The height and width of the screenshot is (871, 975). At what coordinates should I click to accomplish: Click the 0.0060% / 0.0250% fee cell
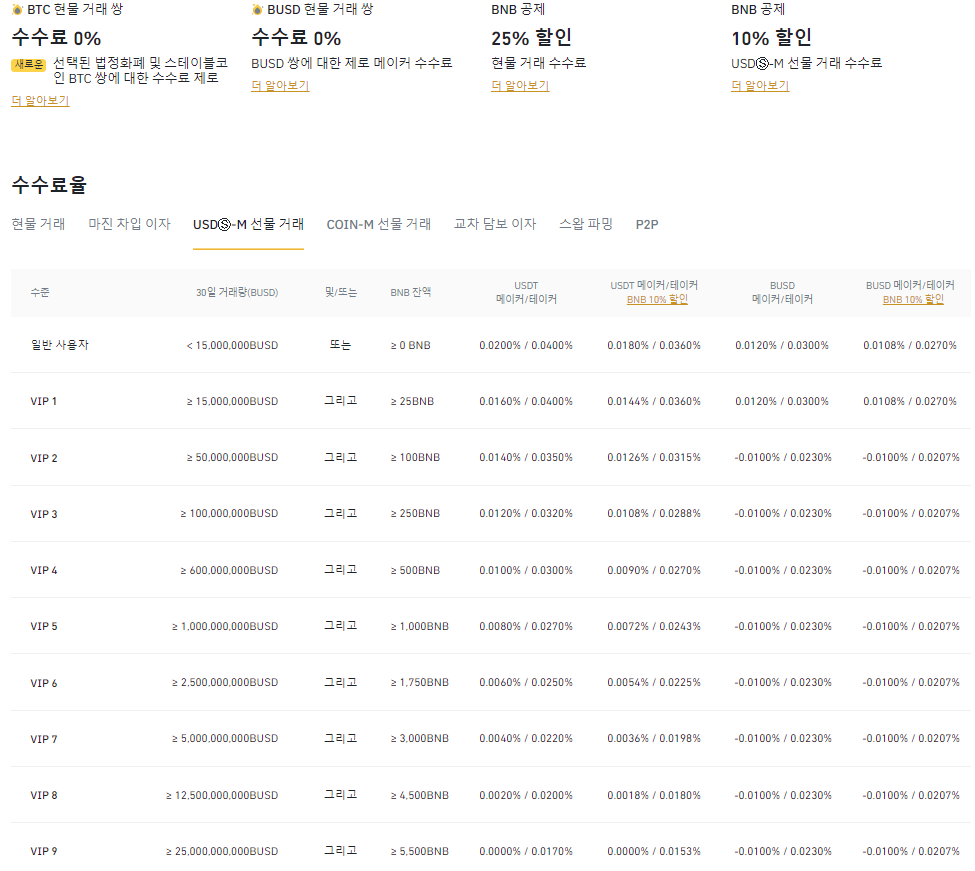526,683
